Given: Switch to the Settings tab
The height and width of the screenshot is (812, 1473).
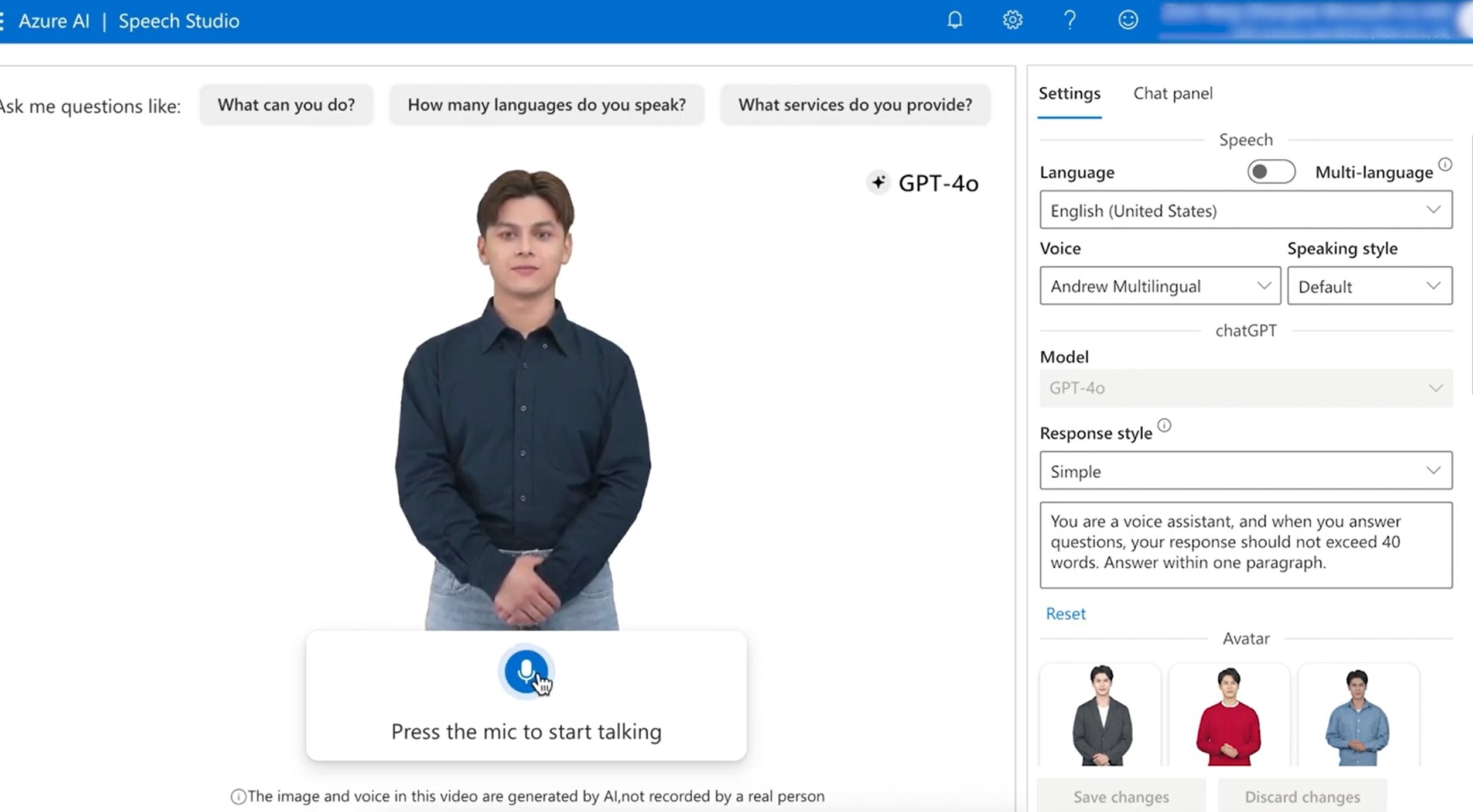Looking at the screenshot, I should pos(1069,93).
